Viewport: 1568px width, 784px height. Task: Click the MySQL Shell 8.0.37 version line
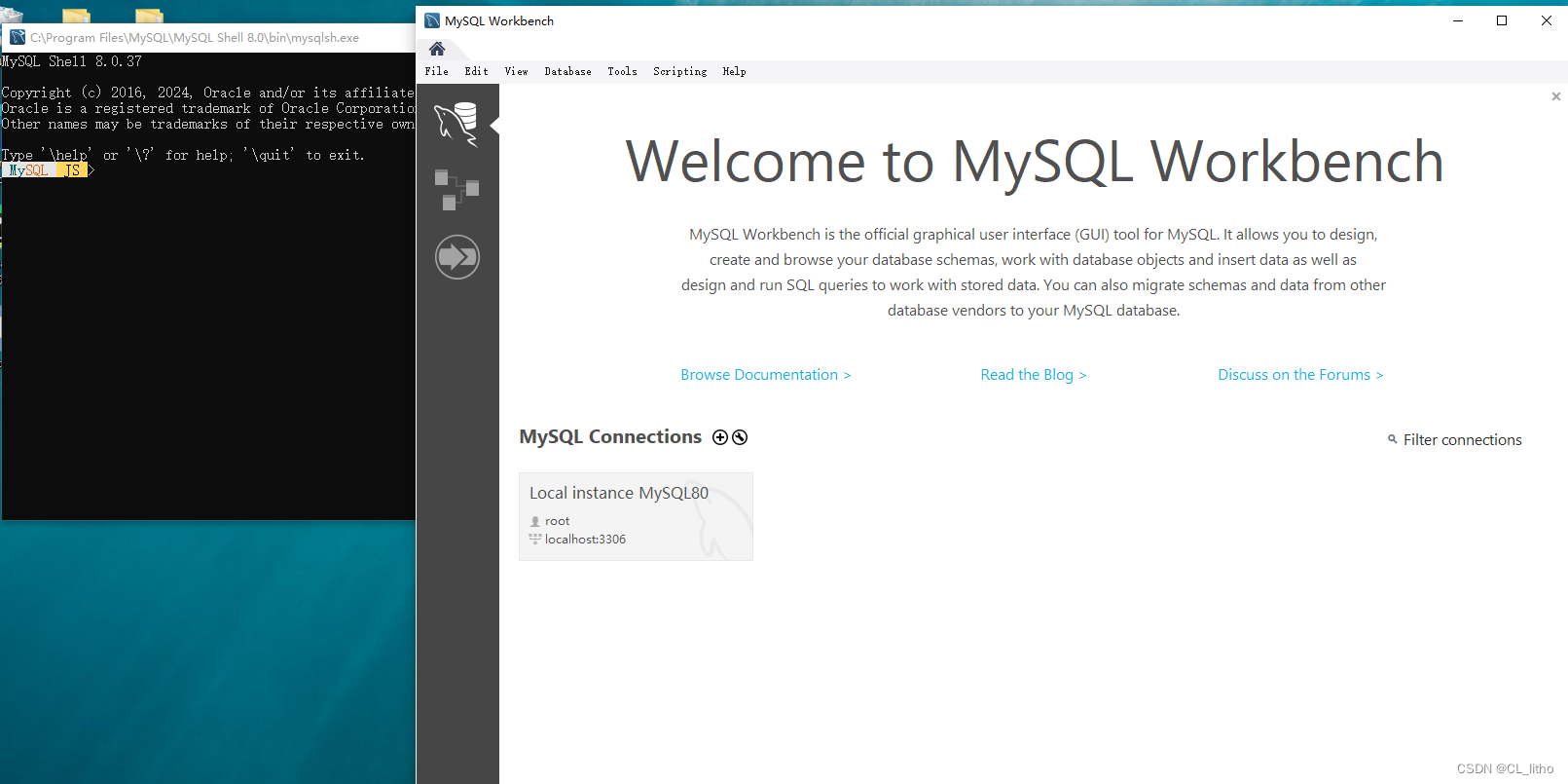(x=72, y=61)
